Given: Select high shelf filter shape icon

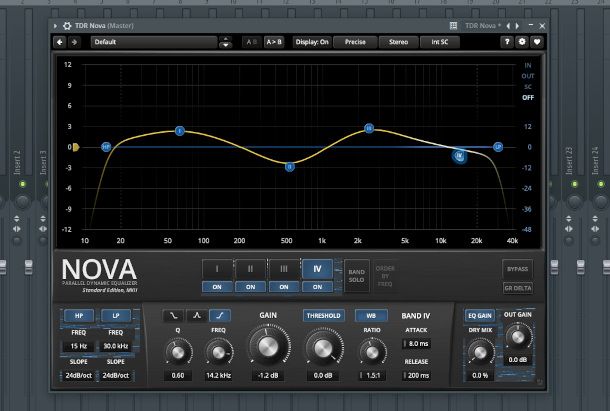Looking at the screenshot, I should coord(220,316).
